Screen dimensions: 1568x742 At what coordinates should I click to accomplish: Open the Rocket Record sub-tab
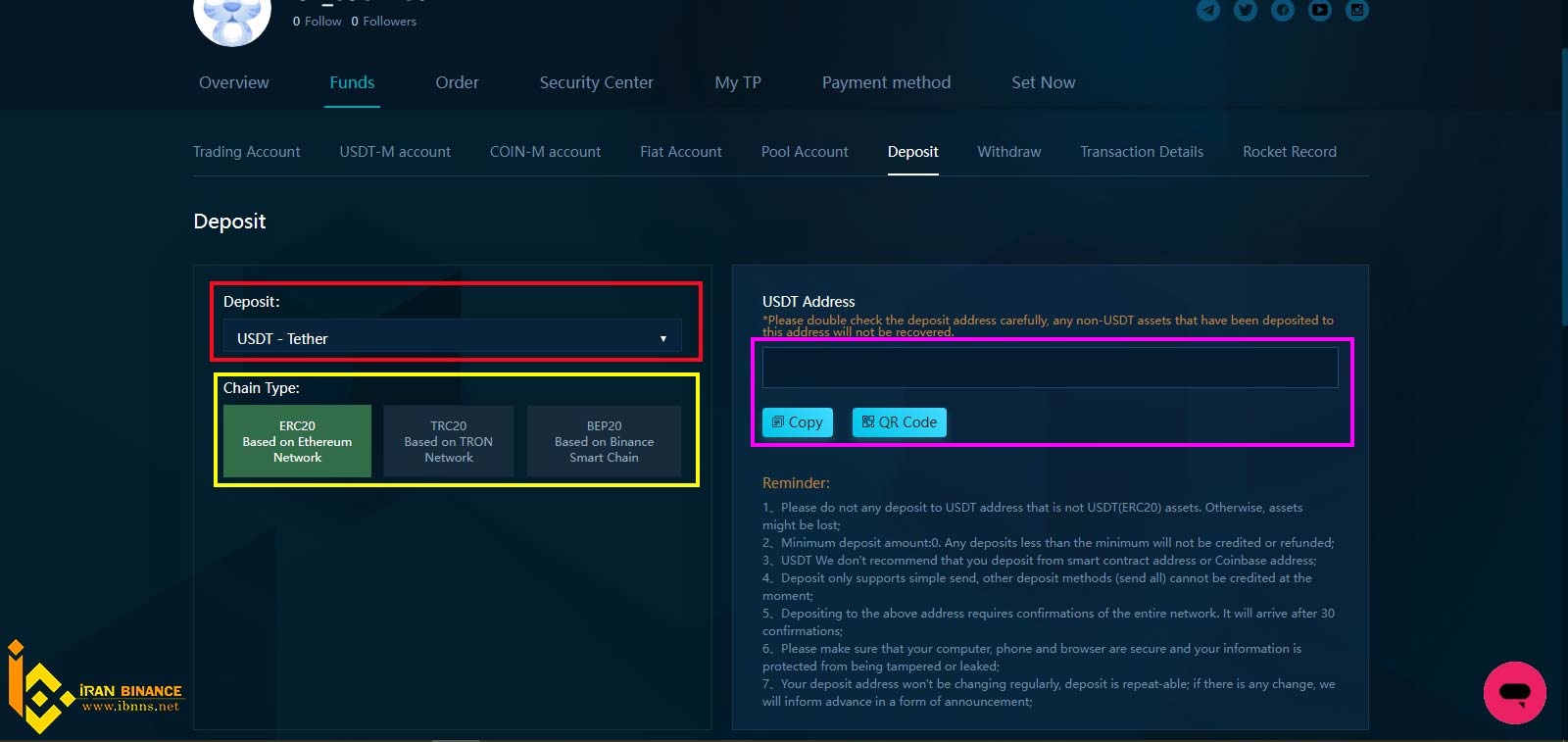[x=1290, y=152]
